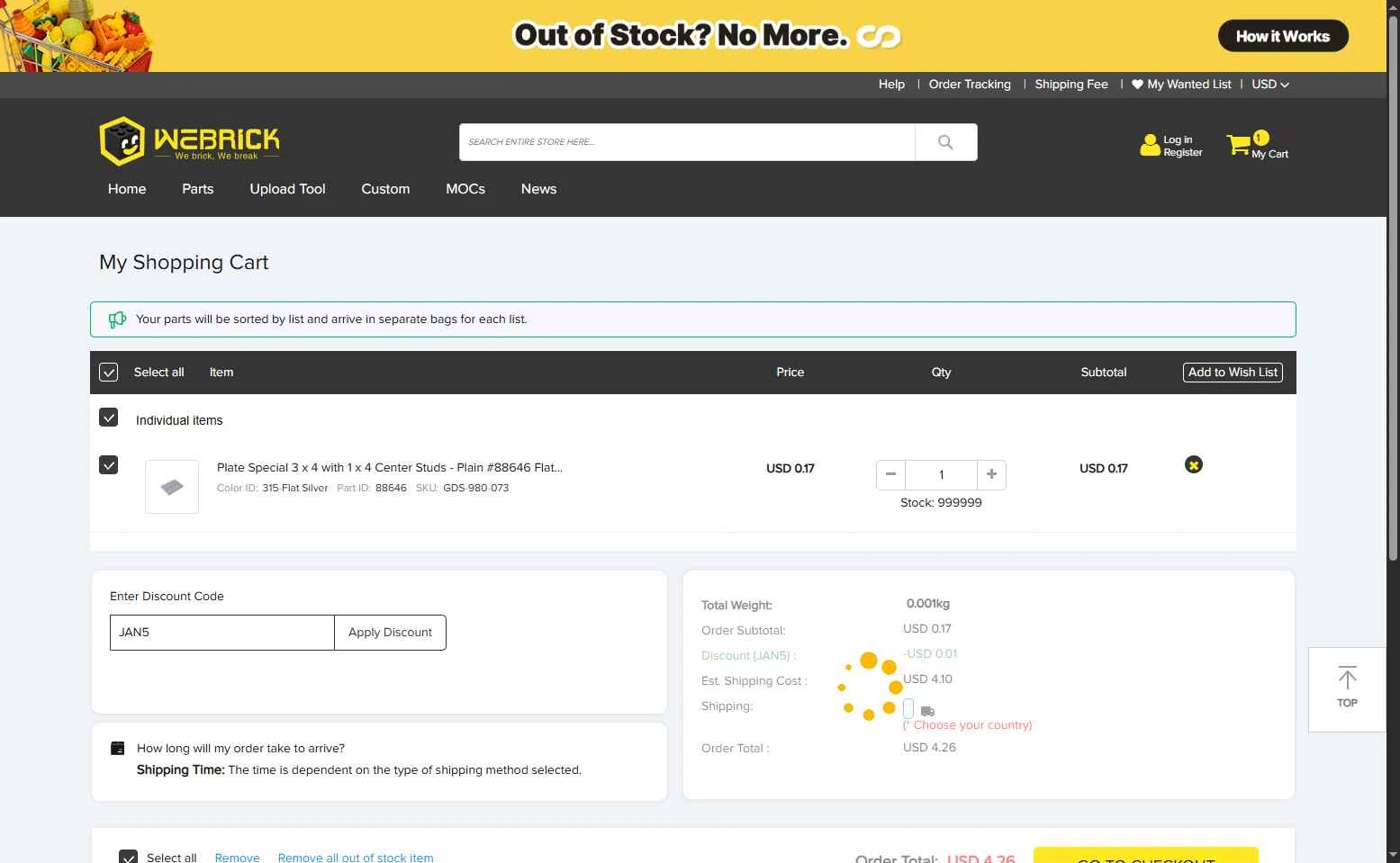Click the shipping time info icon
The height and width of the screenshot is (863, 1400).
[117, 748]
